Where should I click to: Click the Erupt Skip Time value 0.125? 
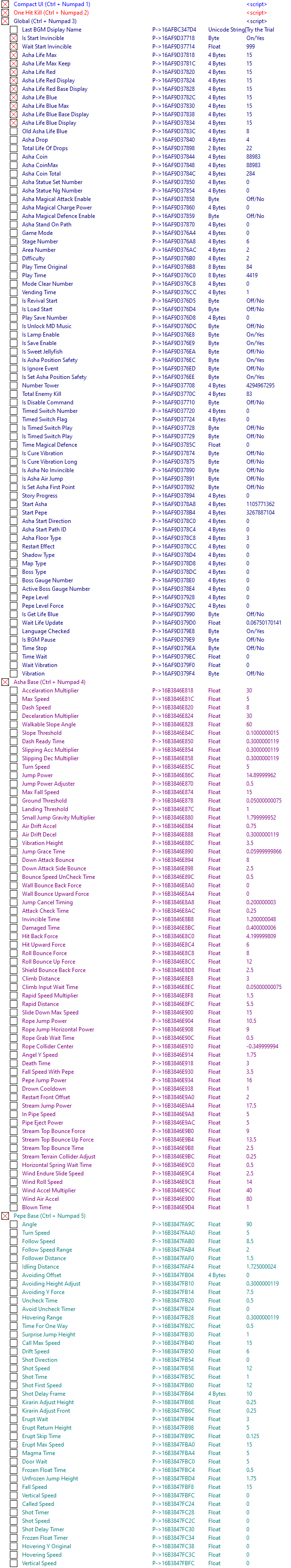pos(253,1437)
